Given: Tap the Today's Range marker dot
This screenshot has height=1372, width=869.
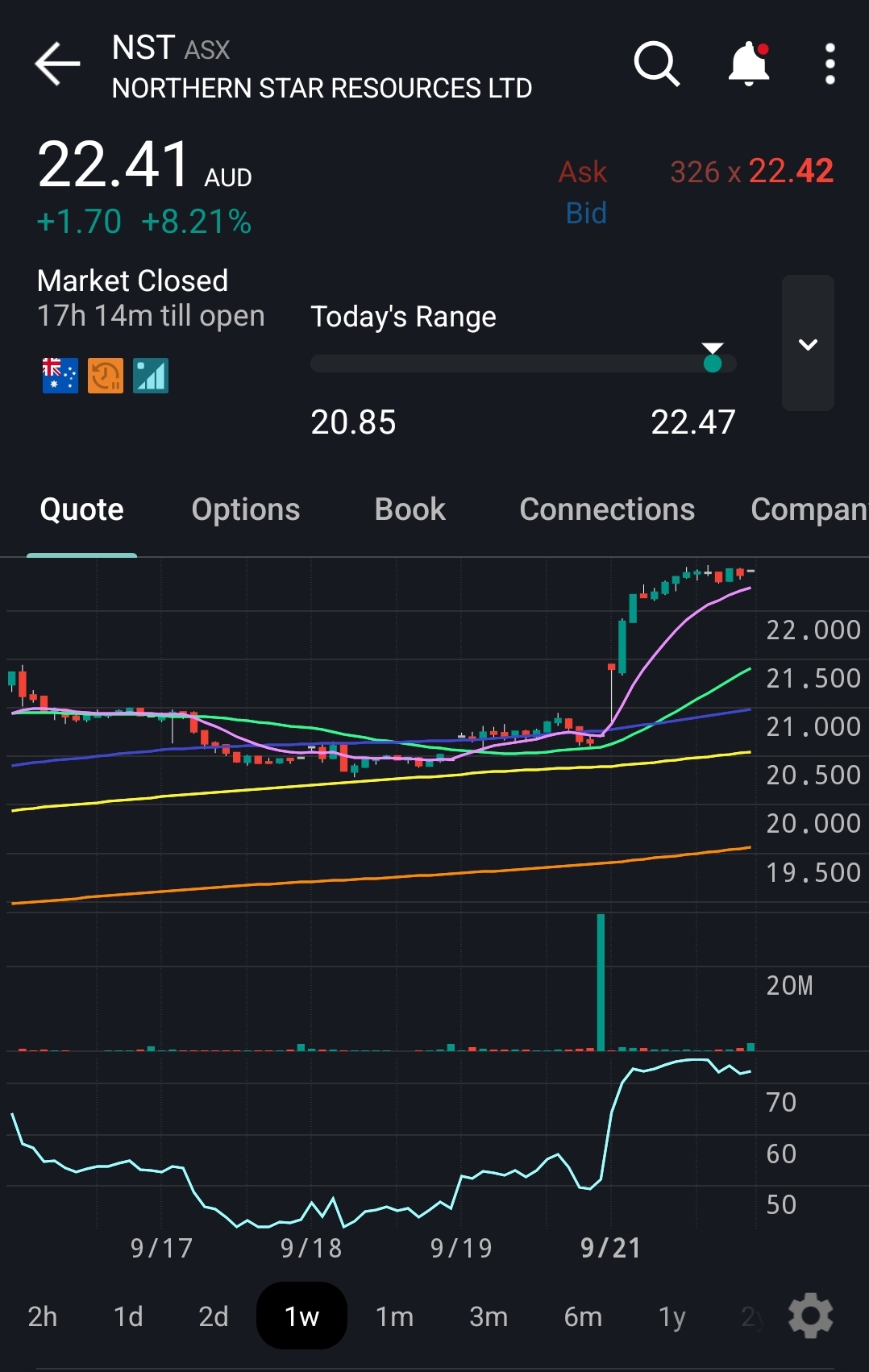Looking at the screenshot, I should [x=713, y=363].
